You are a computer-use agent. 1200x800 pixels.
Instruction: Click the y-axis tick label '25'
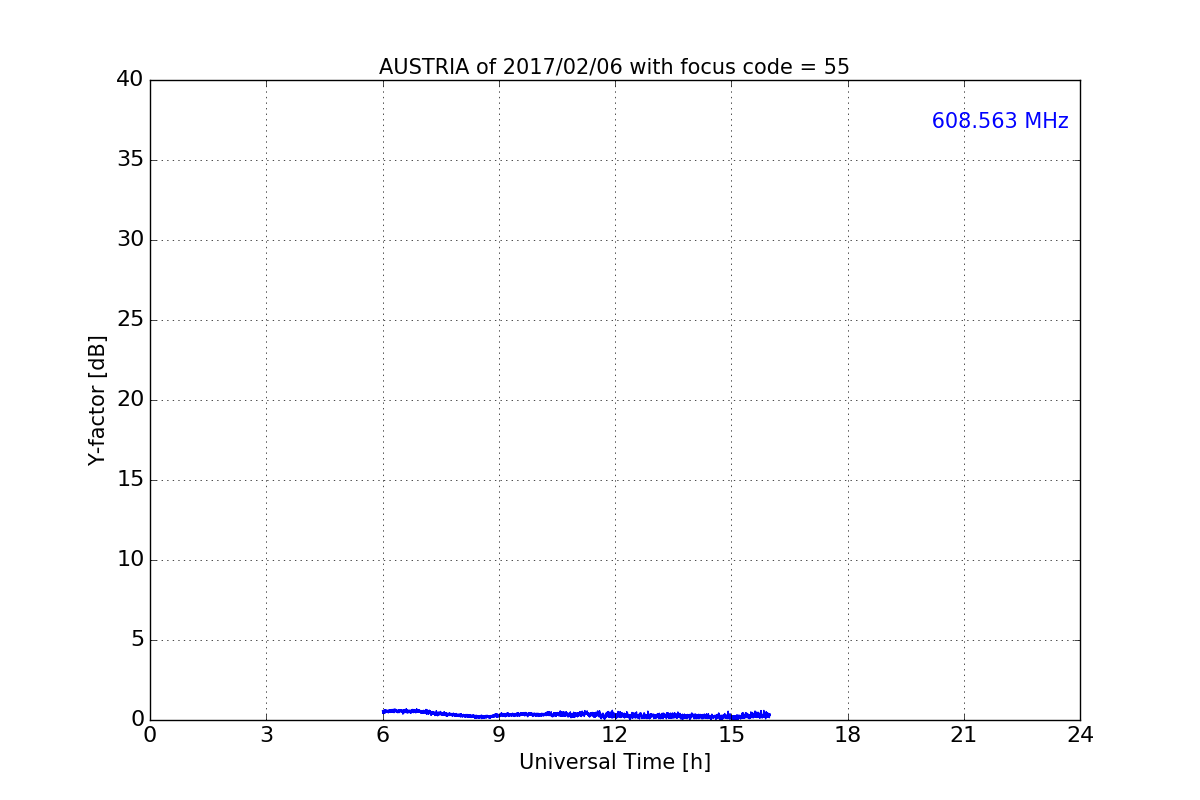coord(130,319)
